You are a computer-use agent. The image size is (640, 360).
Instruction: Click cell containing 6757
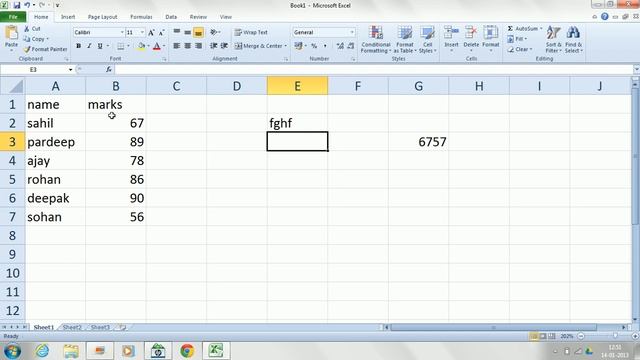coord(418,142)
